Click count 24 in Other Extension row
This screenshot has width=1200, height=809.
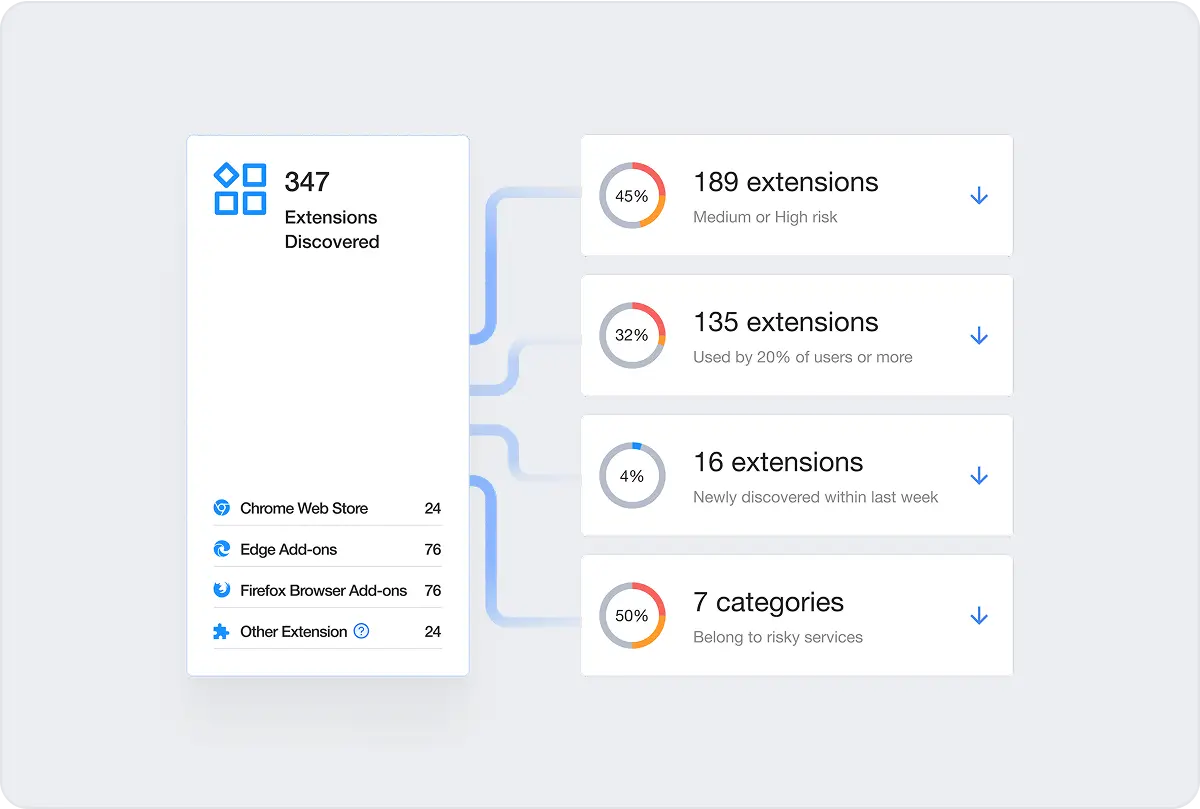tap(432, 631)
